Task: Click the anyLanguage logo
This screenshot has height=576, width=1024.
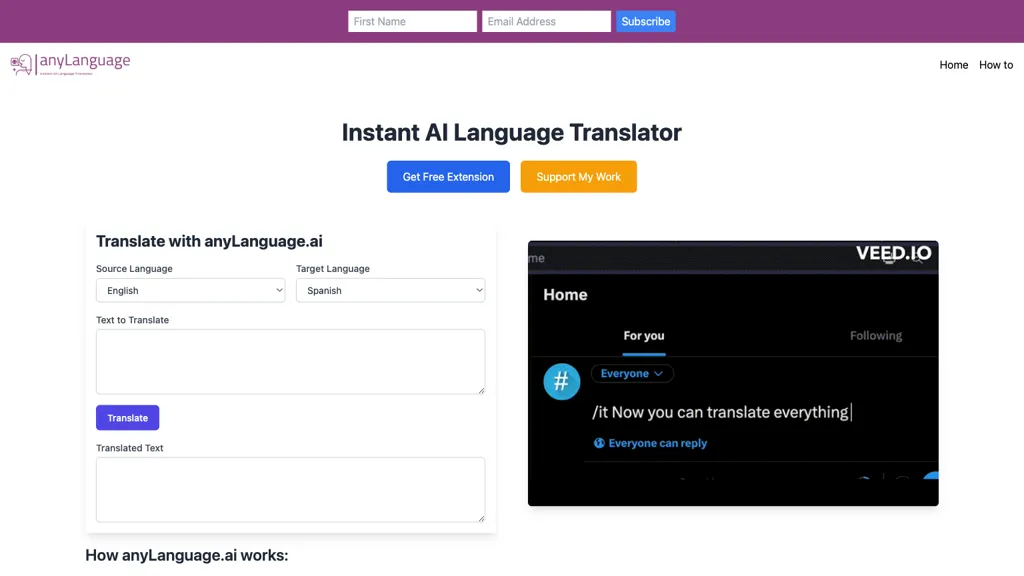Action: click(x=71, y=64)
